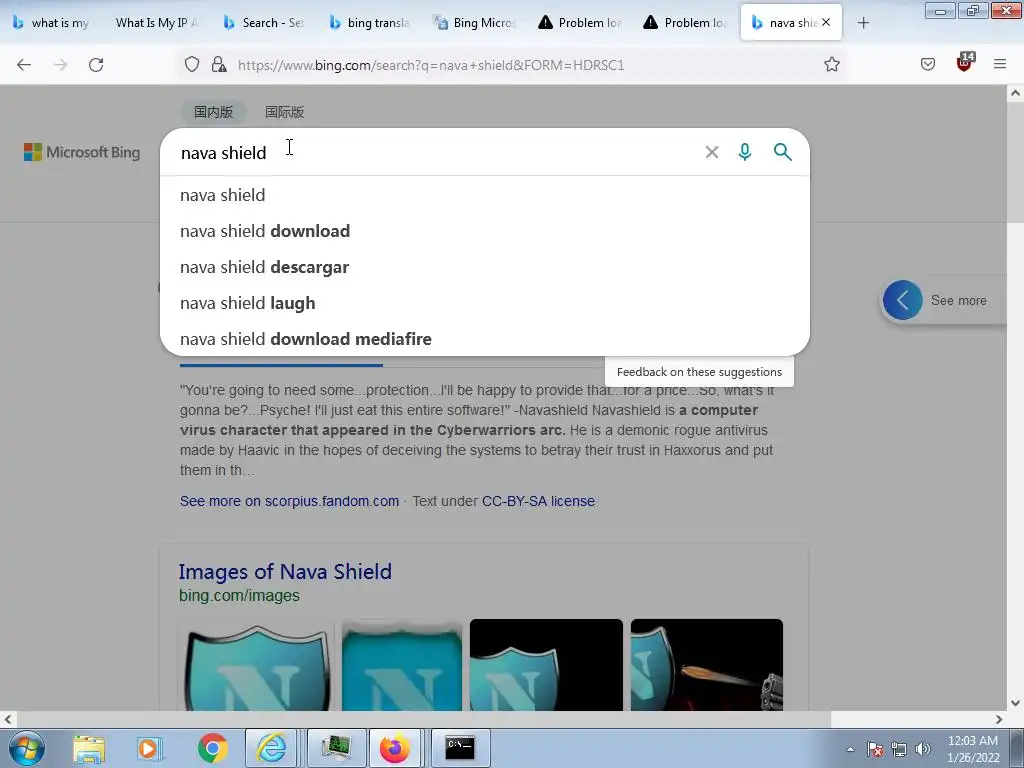
Task: Click the site security padlock icon
Action: (x=219, y=65)
